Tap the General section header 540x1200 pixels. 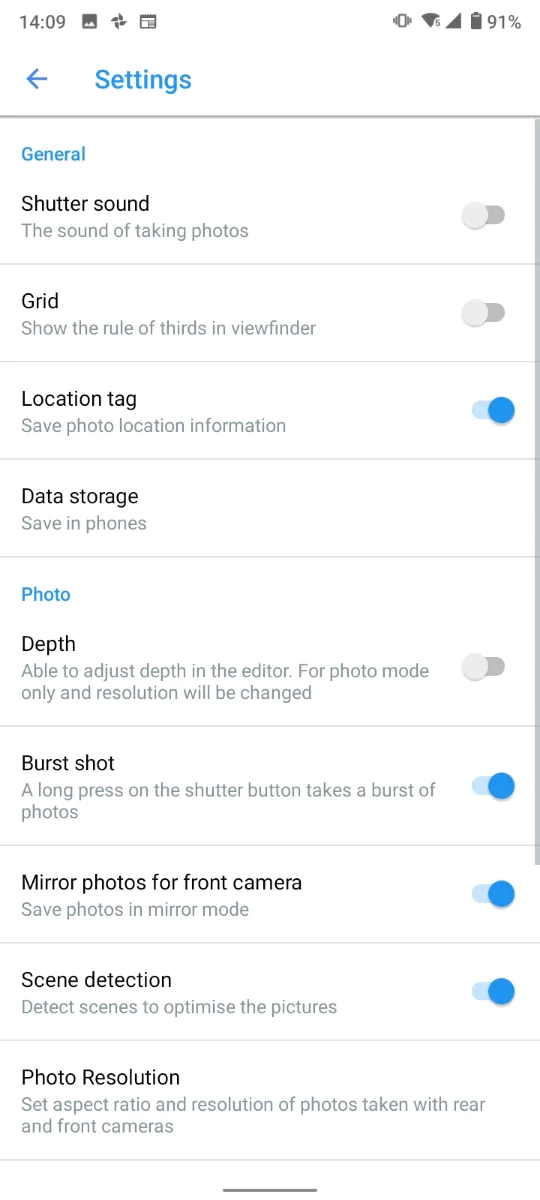53,154
